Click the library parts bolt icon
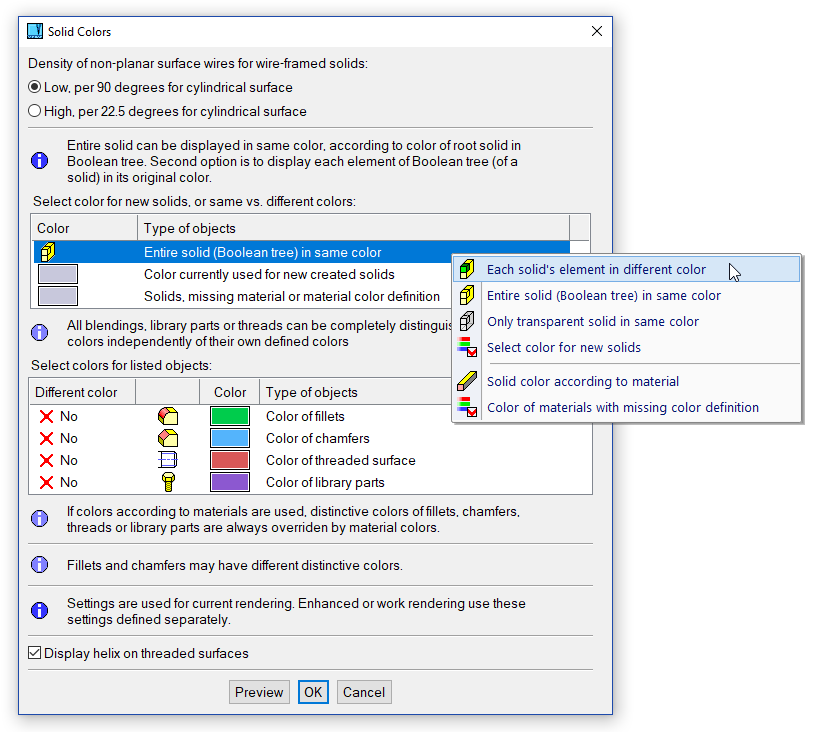 coord(168,482)
